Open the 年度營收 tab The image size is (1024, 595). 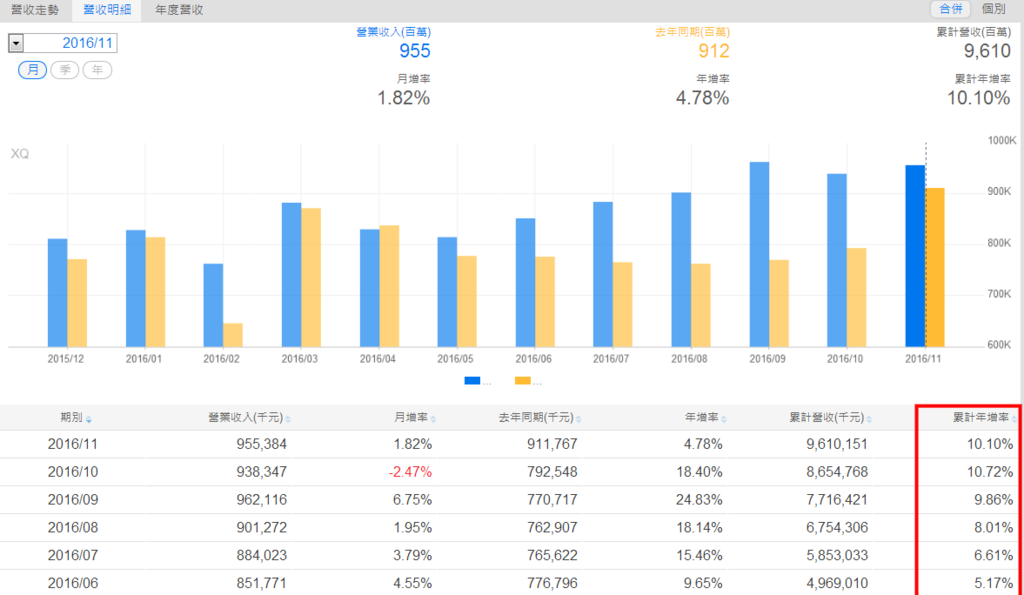pyautogui.click(x=179, y=10)
